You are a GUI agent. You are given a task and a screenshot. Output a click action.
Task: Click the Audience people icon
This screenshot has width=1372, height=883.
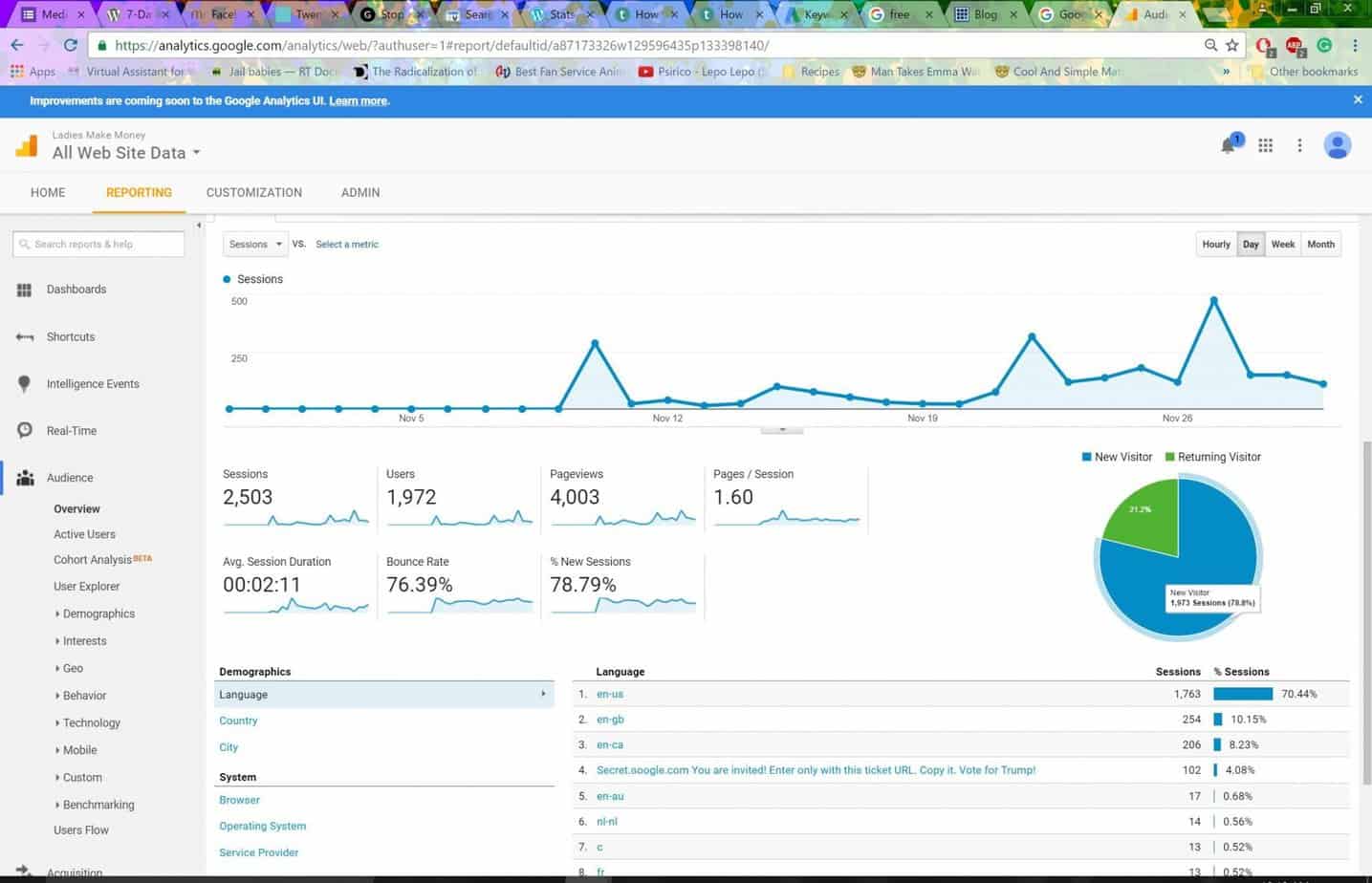pos(25,478)
